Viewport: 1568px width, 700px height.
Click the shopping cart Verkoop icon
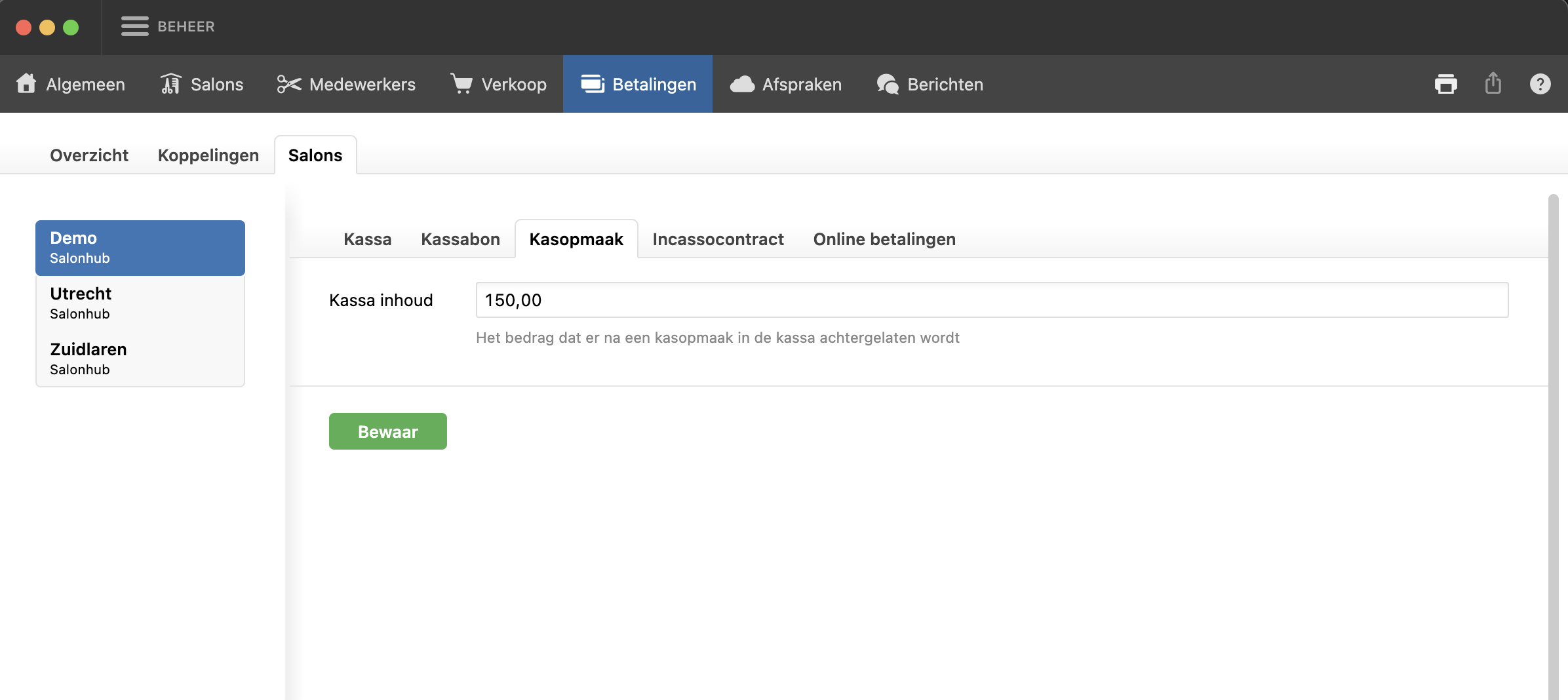(461, 84)
